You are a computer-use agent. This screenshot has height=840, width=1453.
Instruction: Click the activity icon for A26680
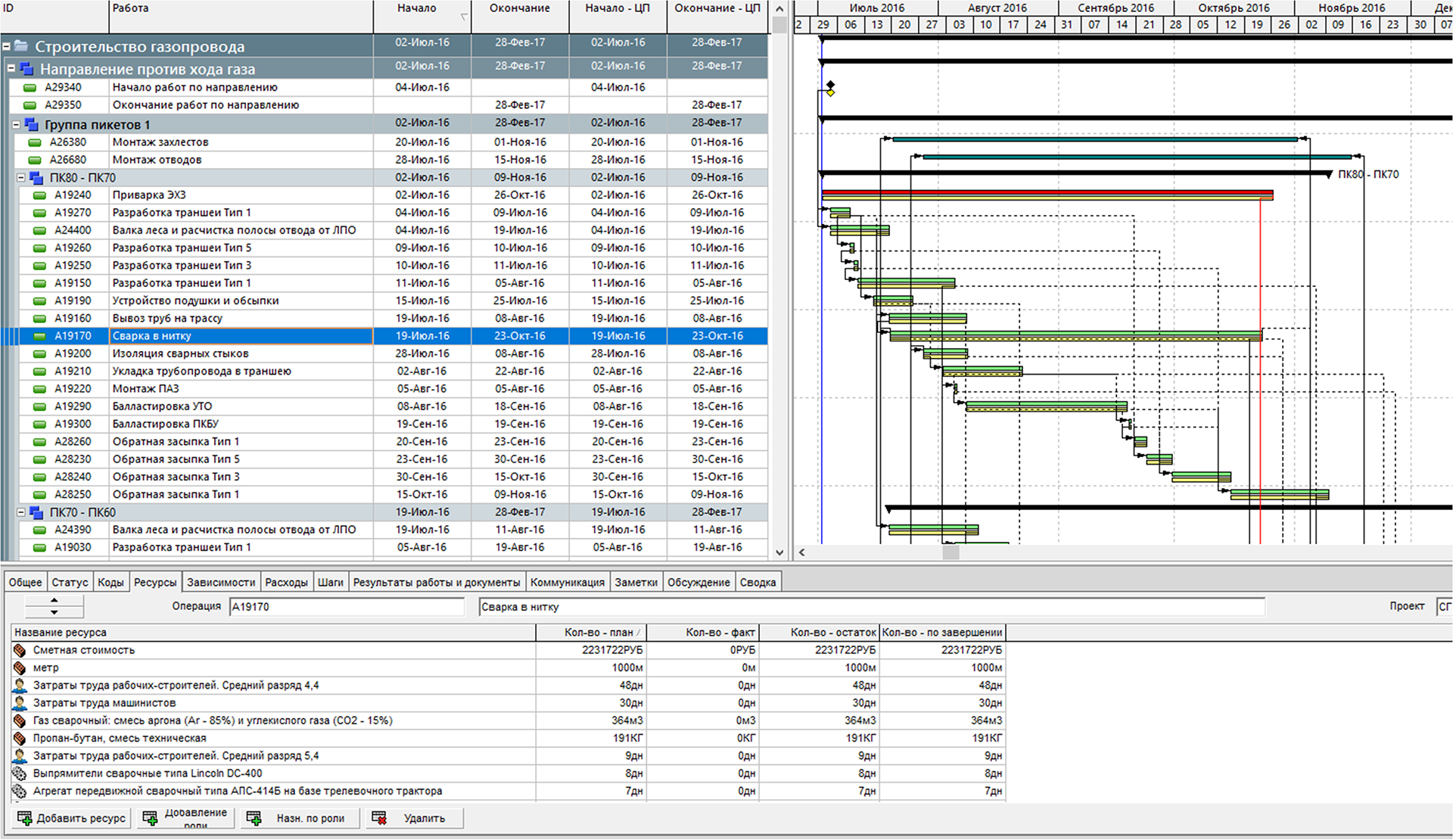[34, 160]
